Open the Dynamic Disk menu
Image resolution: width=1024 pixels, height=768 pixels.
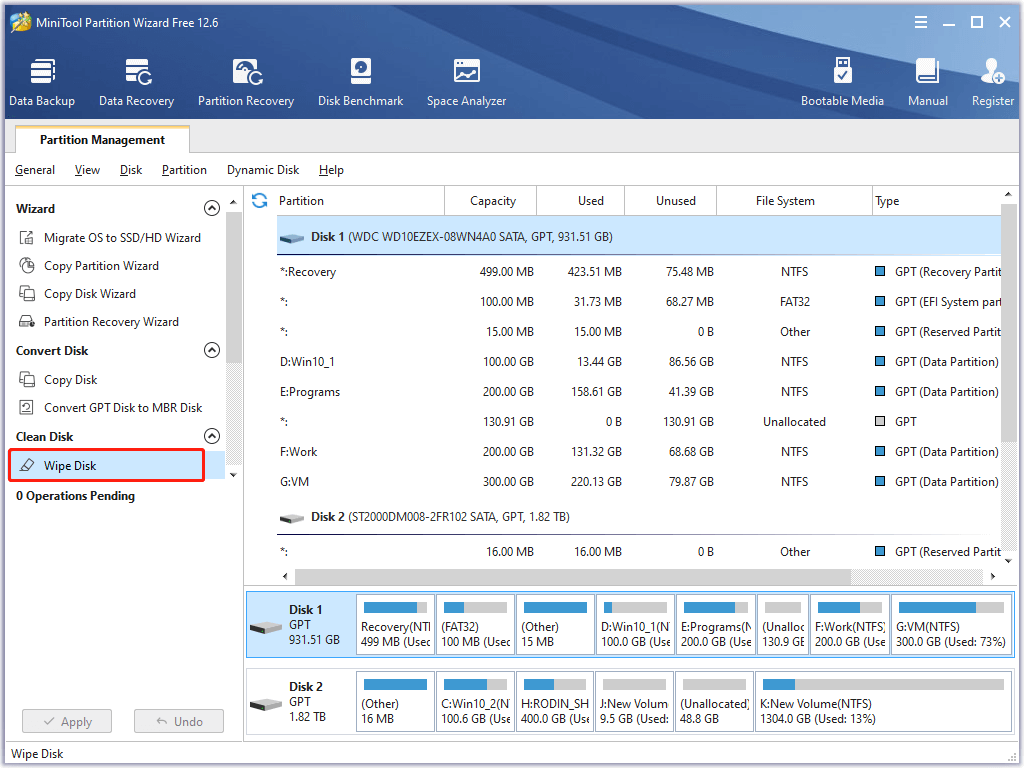click(263, 170)
